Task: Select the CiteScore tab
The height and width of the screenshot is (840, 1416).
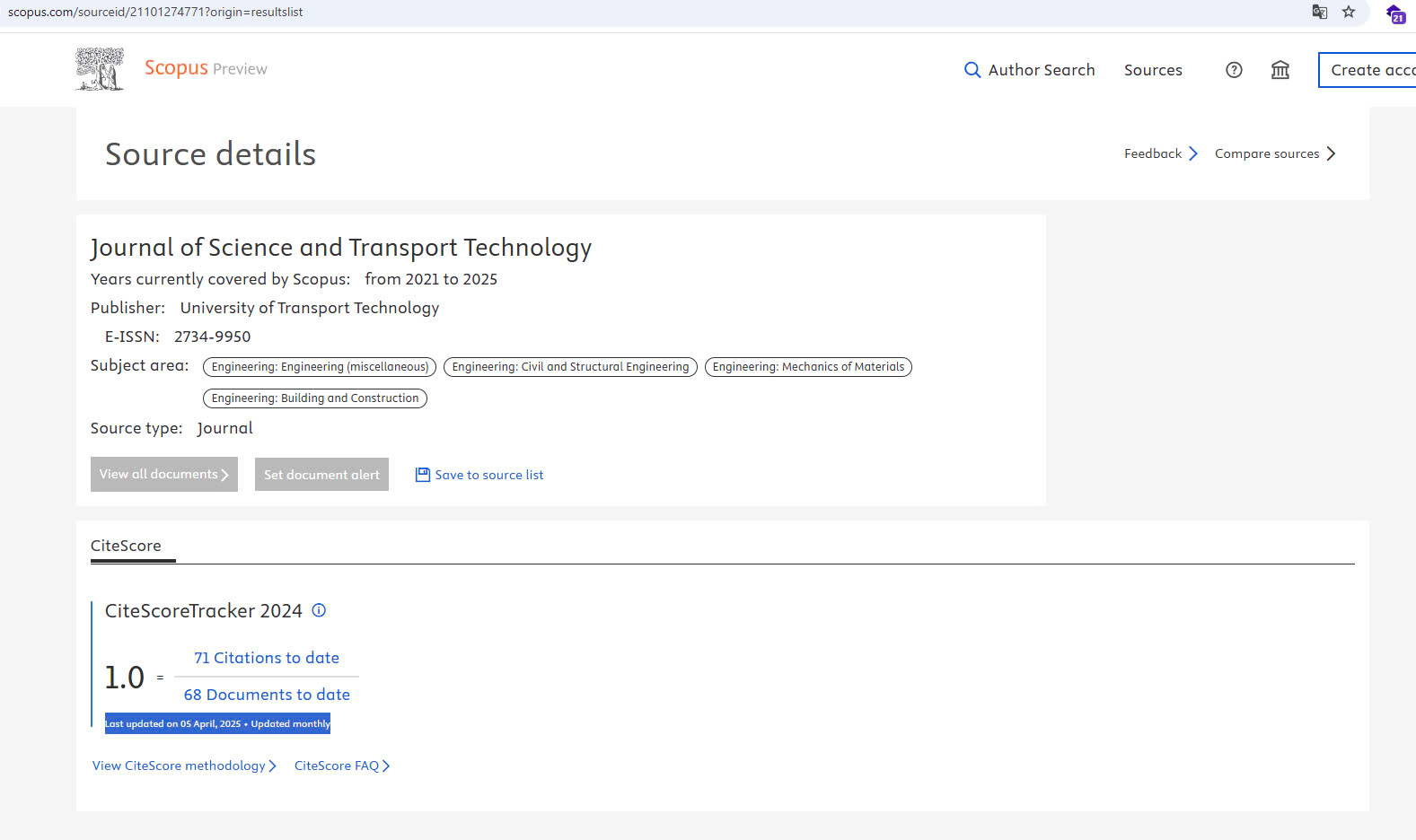Action: (x=126, y=546)
